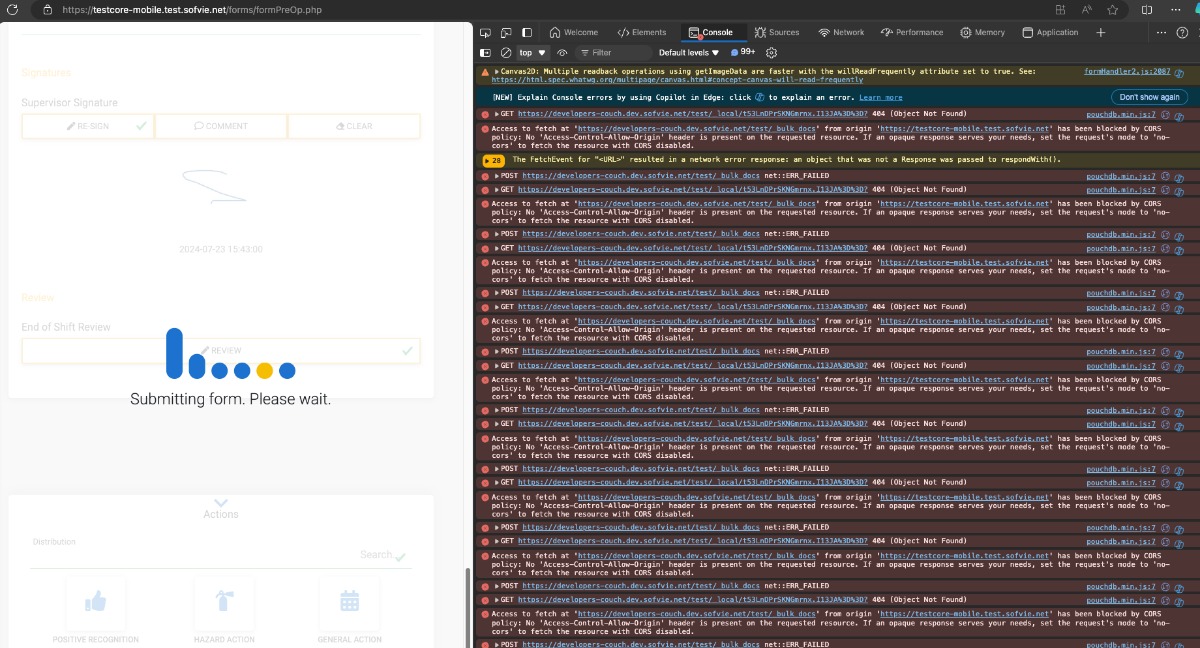The image size is (1200, 648).
Task: Click the RE-SIGN button
Action: (88, 126)
